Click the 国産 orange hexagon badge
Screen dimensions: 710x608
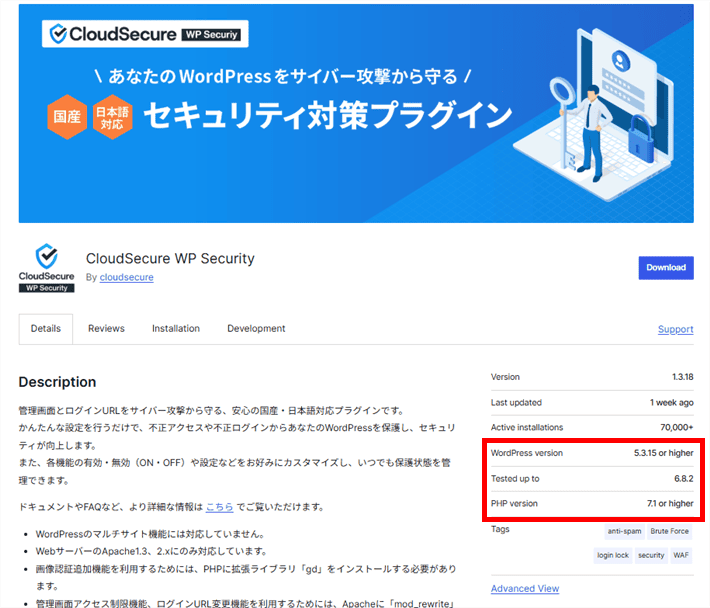[67, 117]
